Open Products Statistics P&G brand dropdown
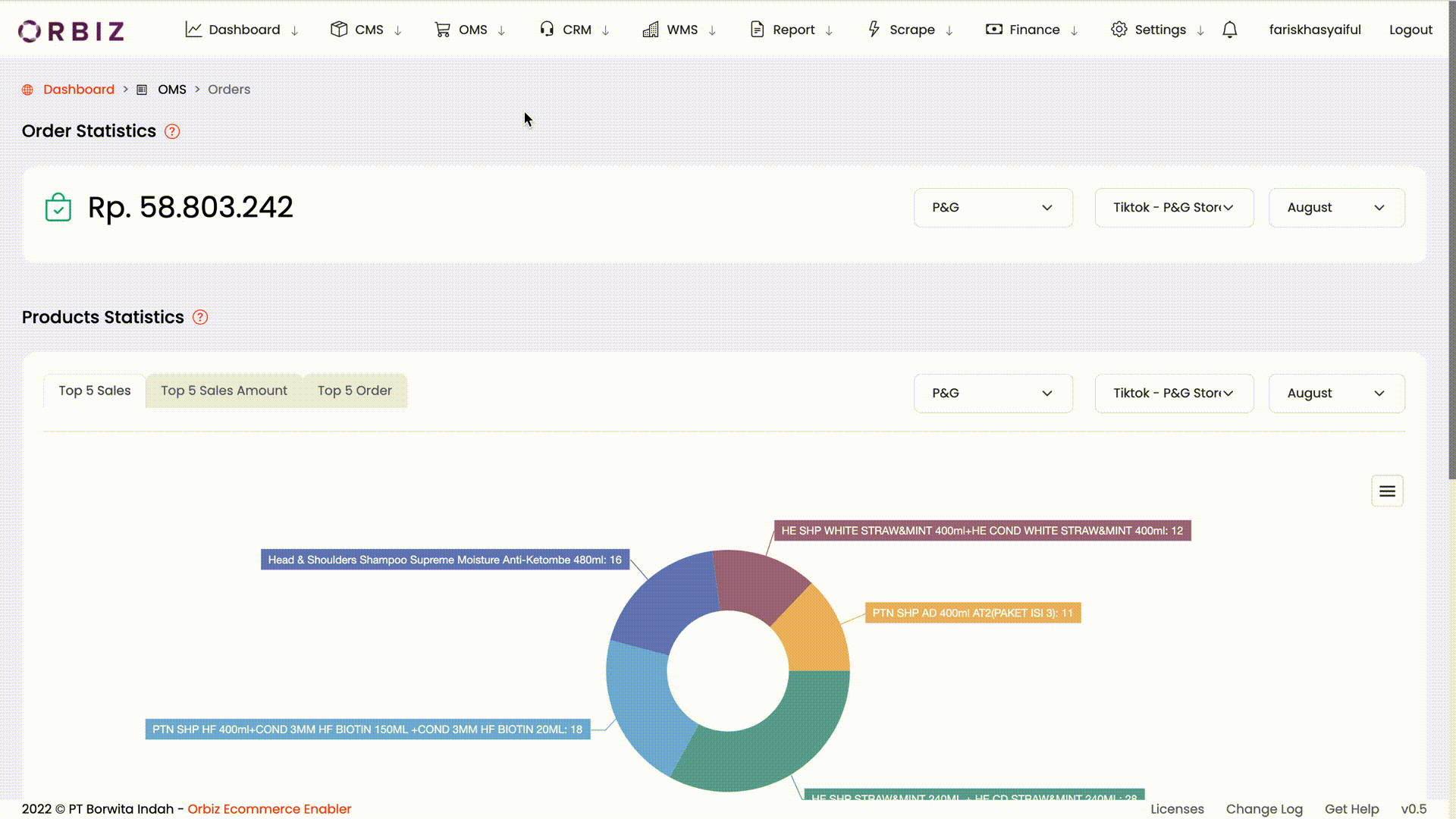Screen dimensions: 1456x819 (993, 394)
